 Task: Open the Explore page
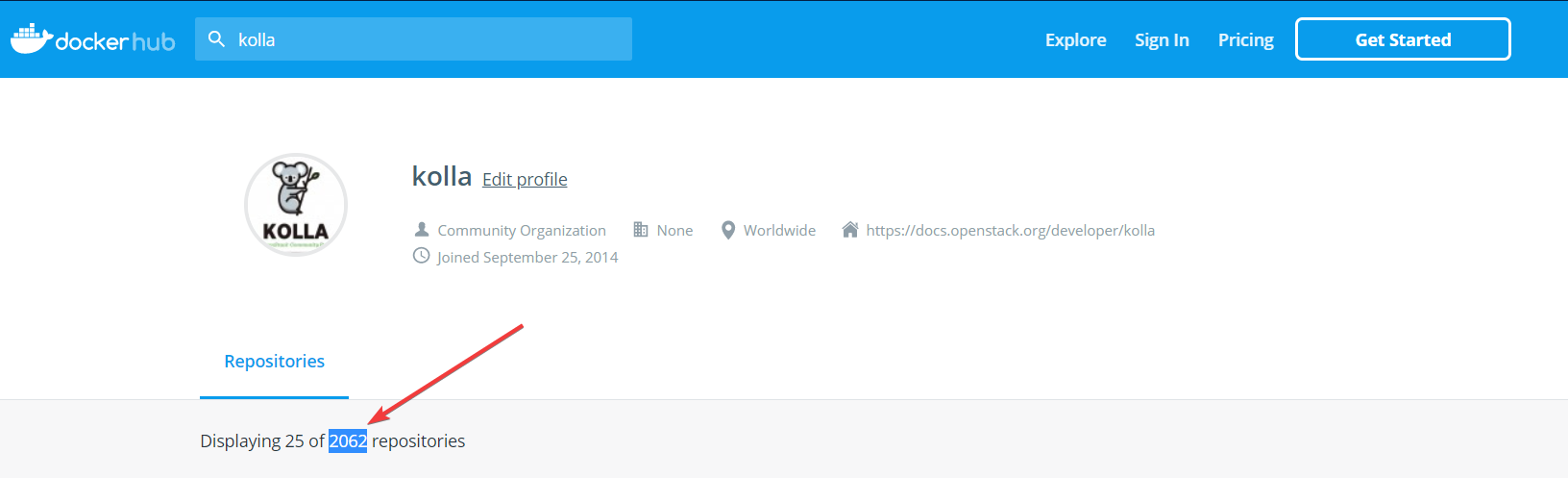tap(1075, 39)
